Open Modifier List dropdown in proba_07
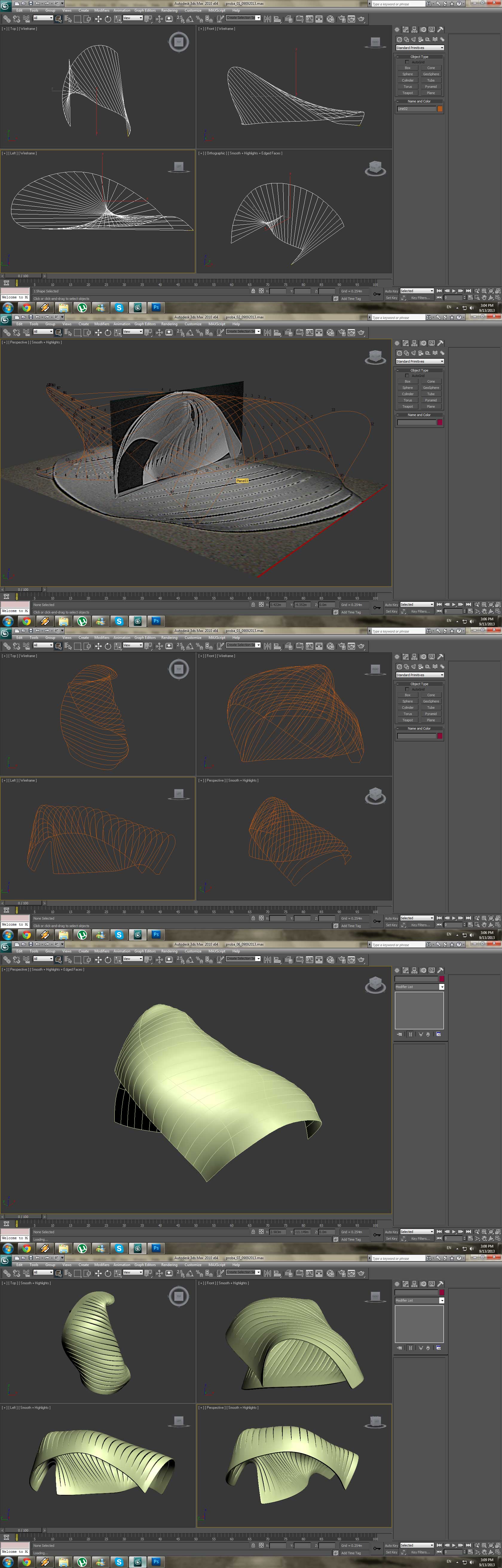This screenshot has width=502, height=1568. [420, 1300]
